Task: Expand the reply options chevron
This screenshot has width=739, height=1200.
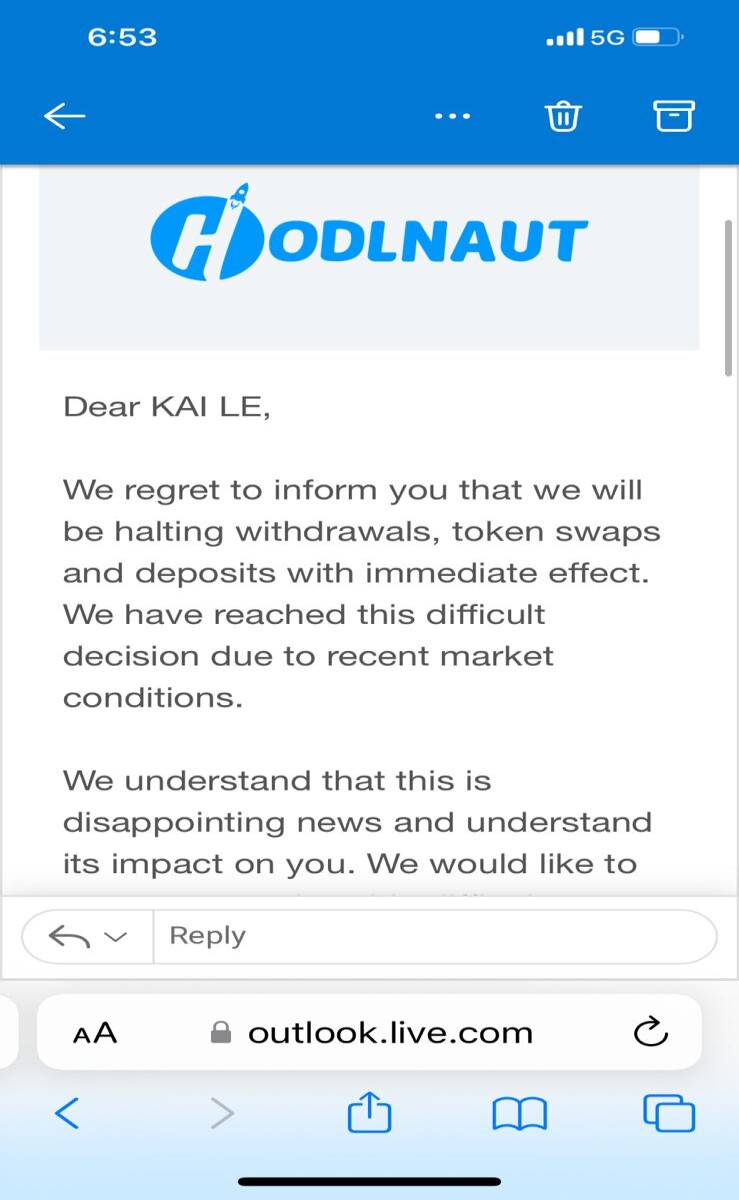Action: [115, 938]
